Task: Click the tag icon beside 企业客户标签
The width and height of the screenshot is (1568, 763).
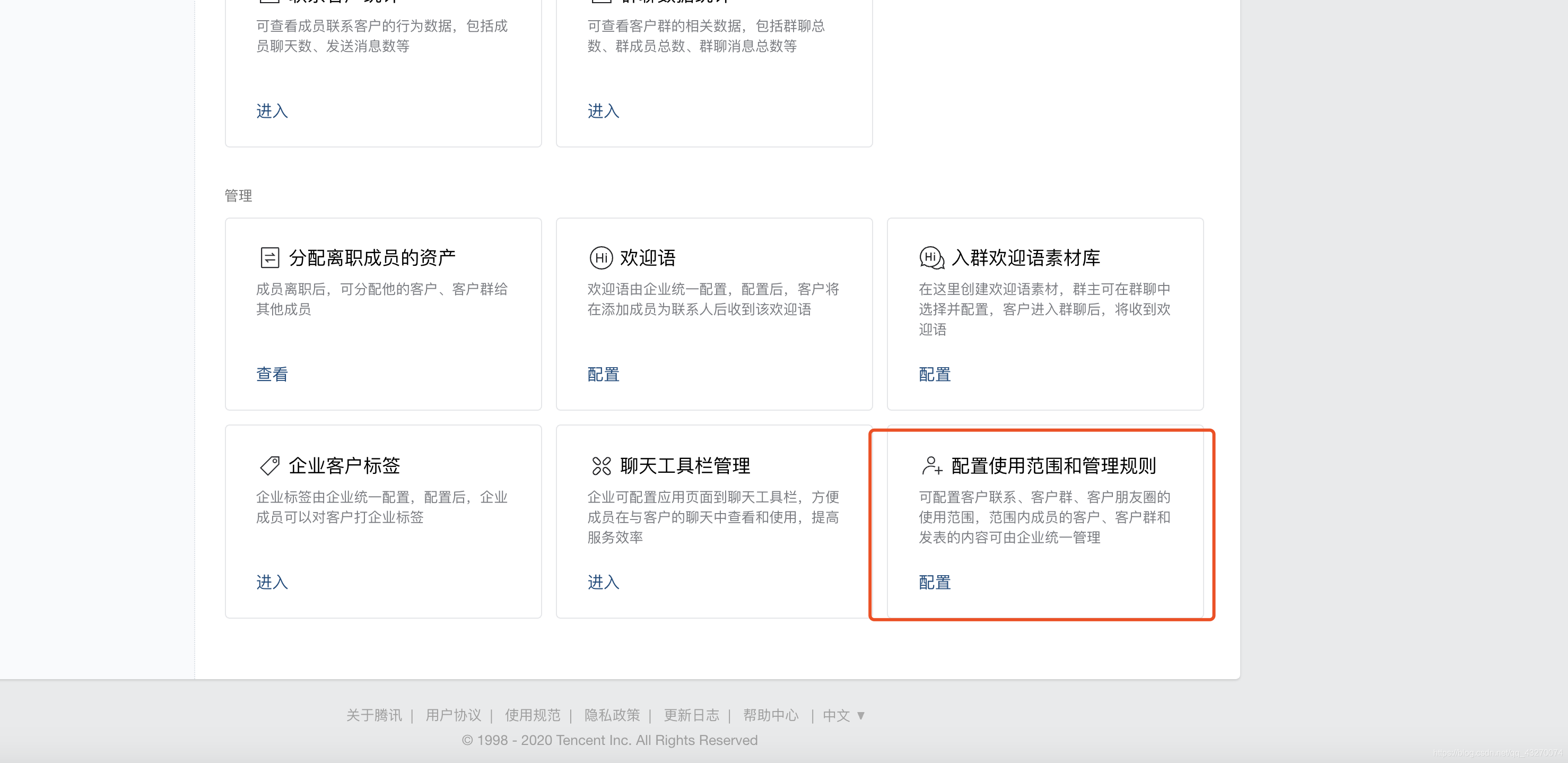Action: click(x=270, y=465)
